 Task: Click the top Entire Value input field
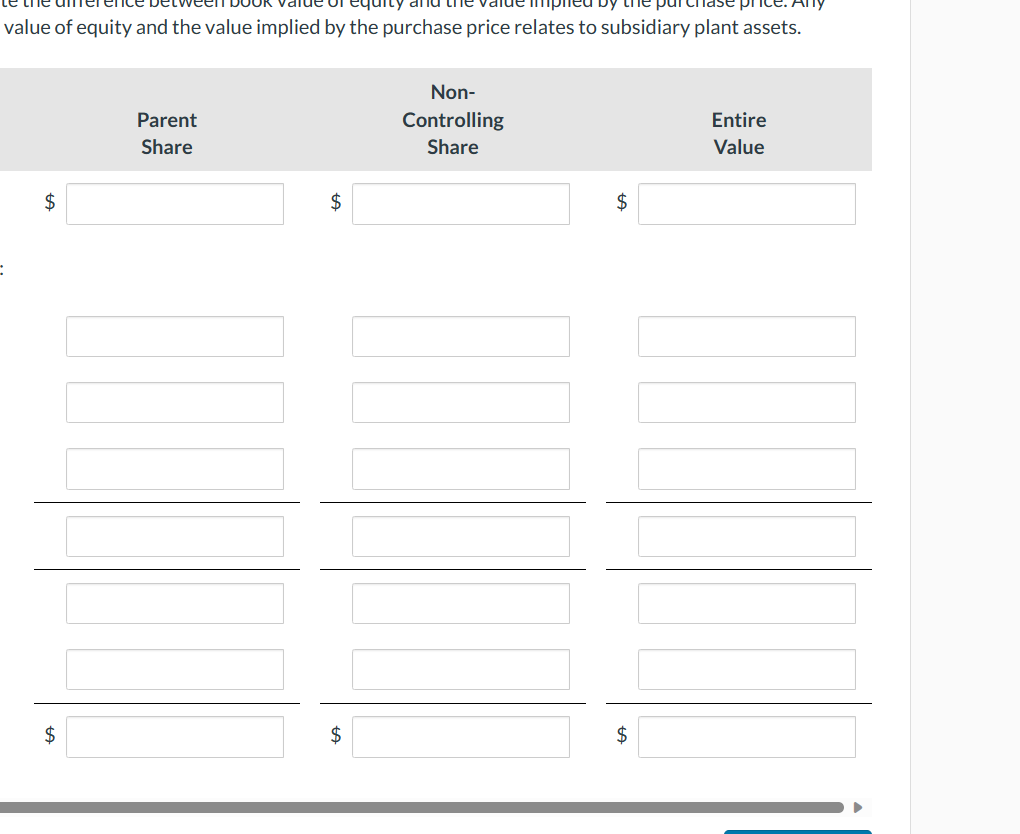click(746, 204)
